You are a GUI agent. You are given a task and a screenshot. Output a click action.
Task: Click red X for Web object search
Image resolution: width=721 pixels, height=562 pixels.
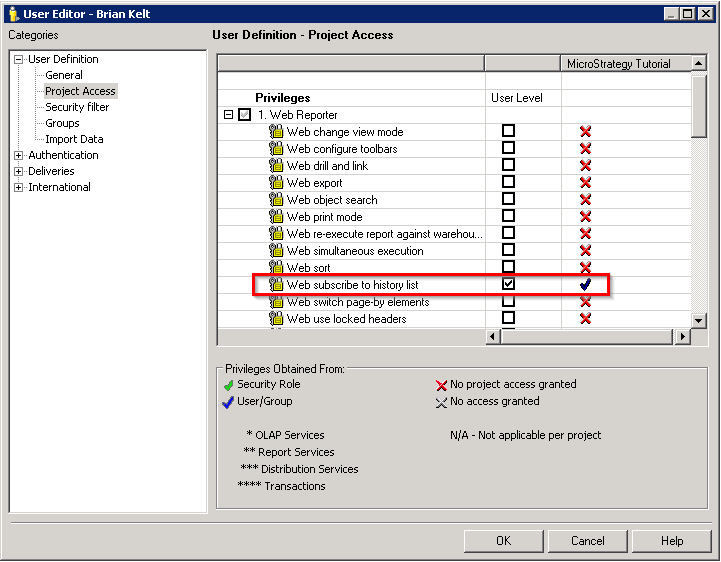click(x=585, y=200)
